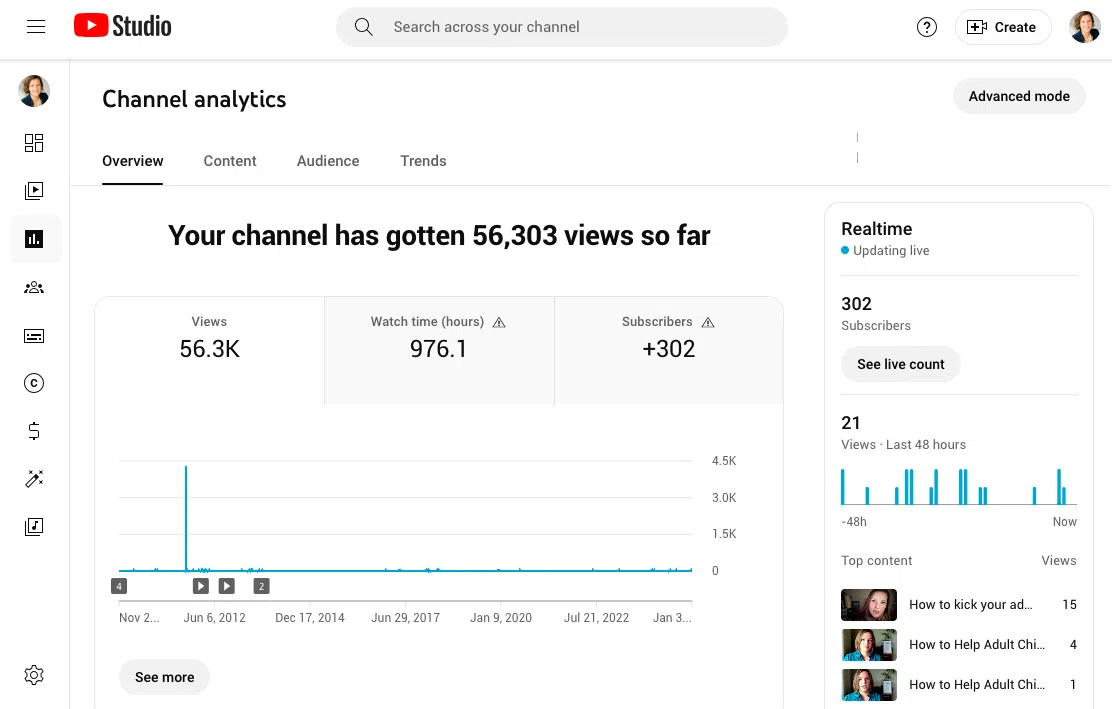Select the Subtitles icon in the sidebar
The height and width of the screenshot is (709, 1112).
click(x=34, y=335)
